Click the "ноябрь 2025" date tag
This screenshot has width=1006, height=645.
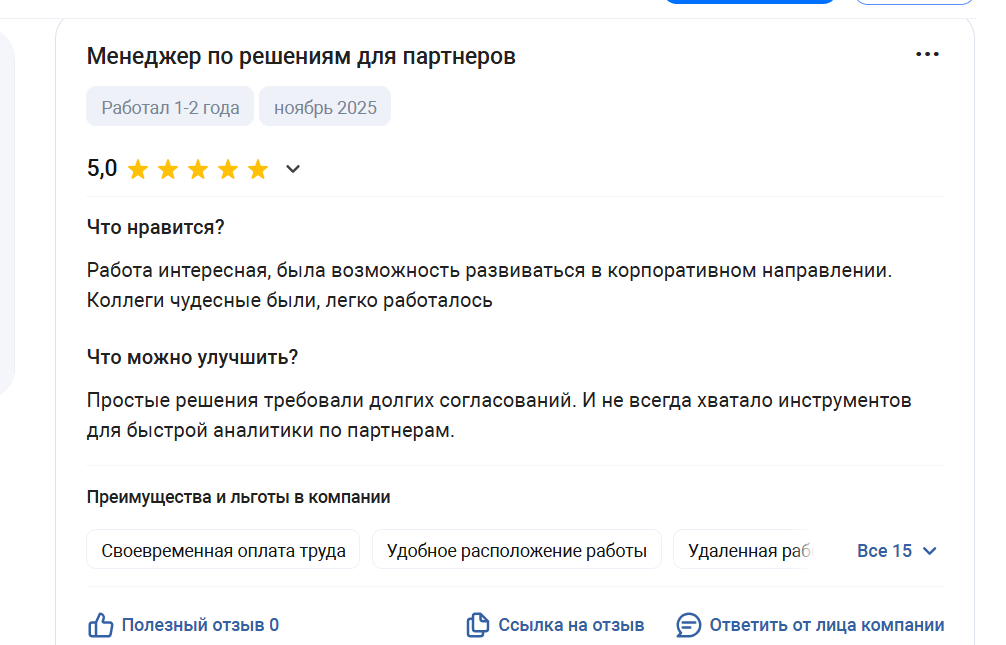pyautogui.click(x=325, y=108)
